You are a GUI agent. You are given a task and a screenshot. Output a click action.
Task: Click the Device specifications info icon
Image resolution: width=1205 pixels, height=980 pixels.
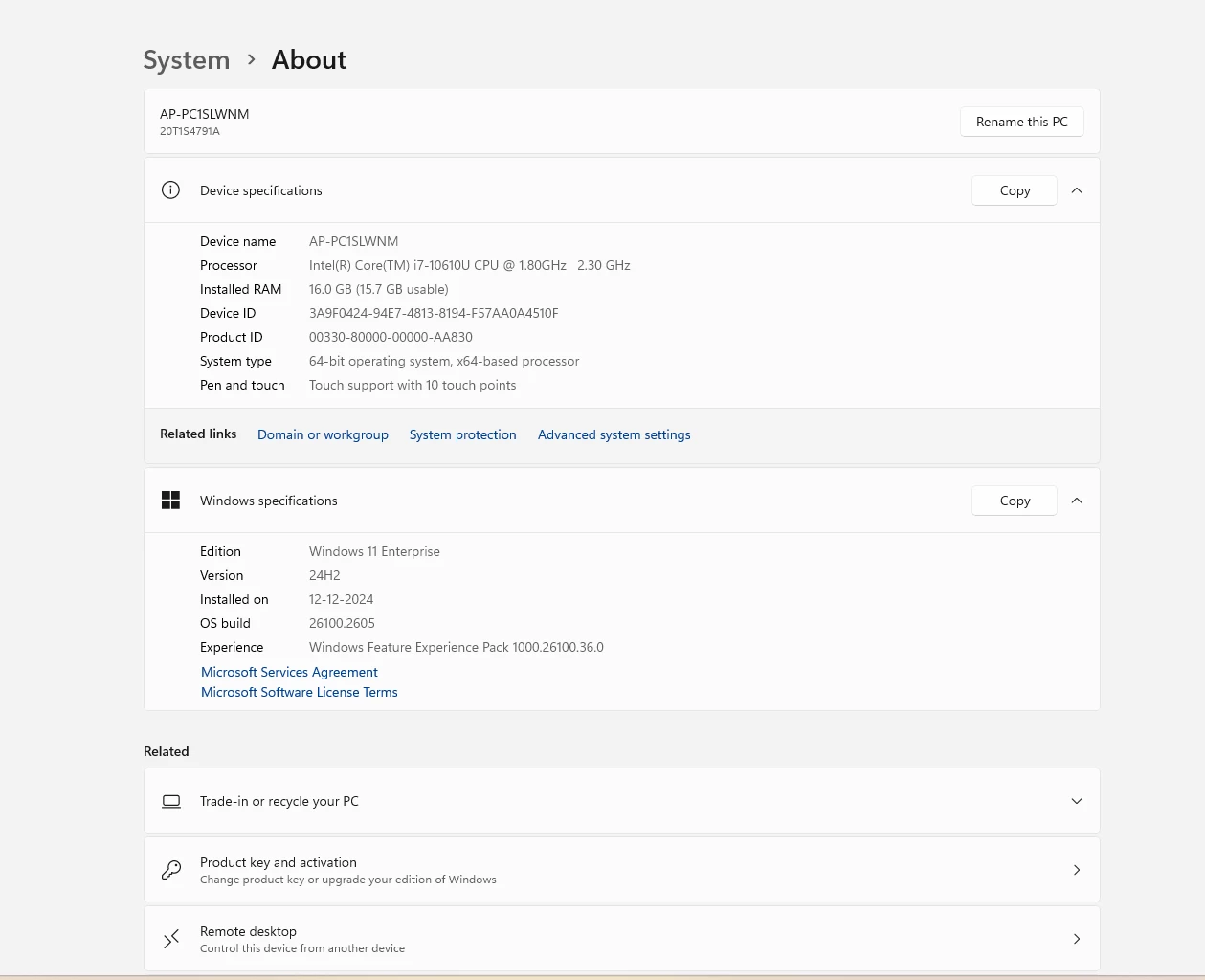(170, 190)
